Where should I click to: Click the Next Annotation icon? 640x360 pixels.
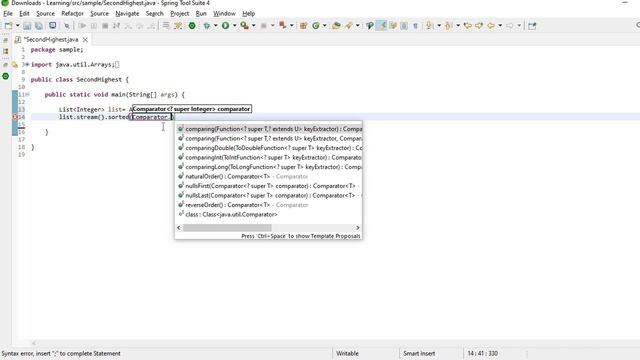[x=429, y=26]
